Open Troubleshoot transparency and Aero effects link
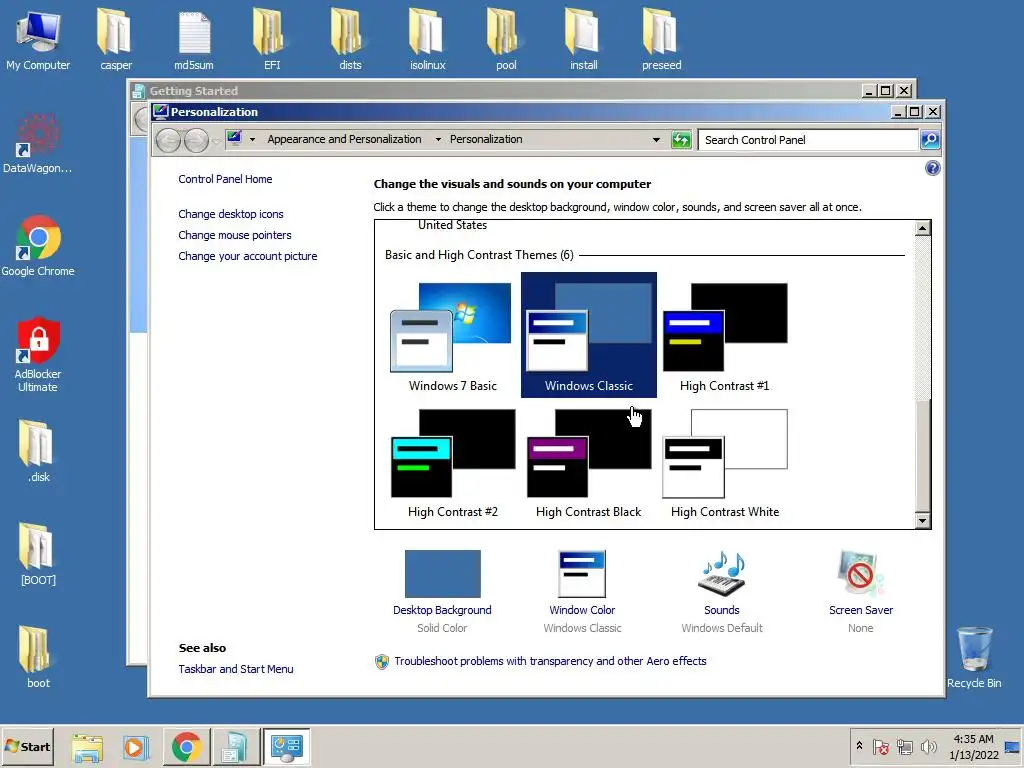 click(550, 661)
